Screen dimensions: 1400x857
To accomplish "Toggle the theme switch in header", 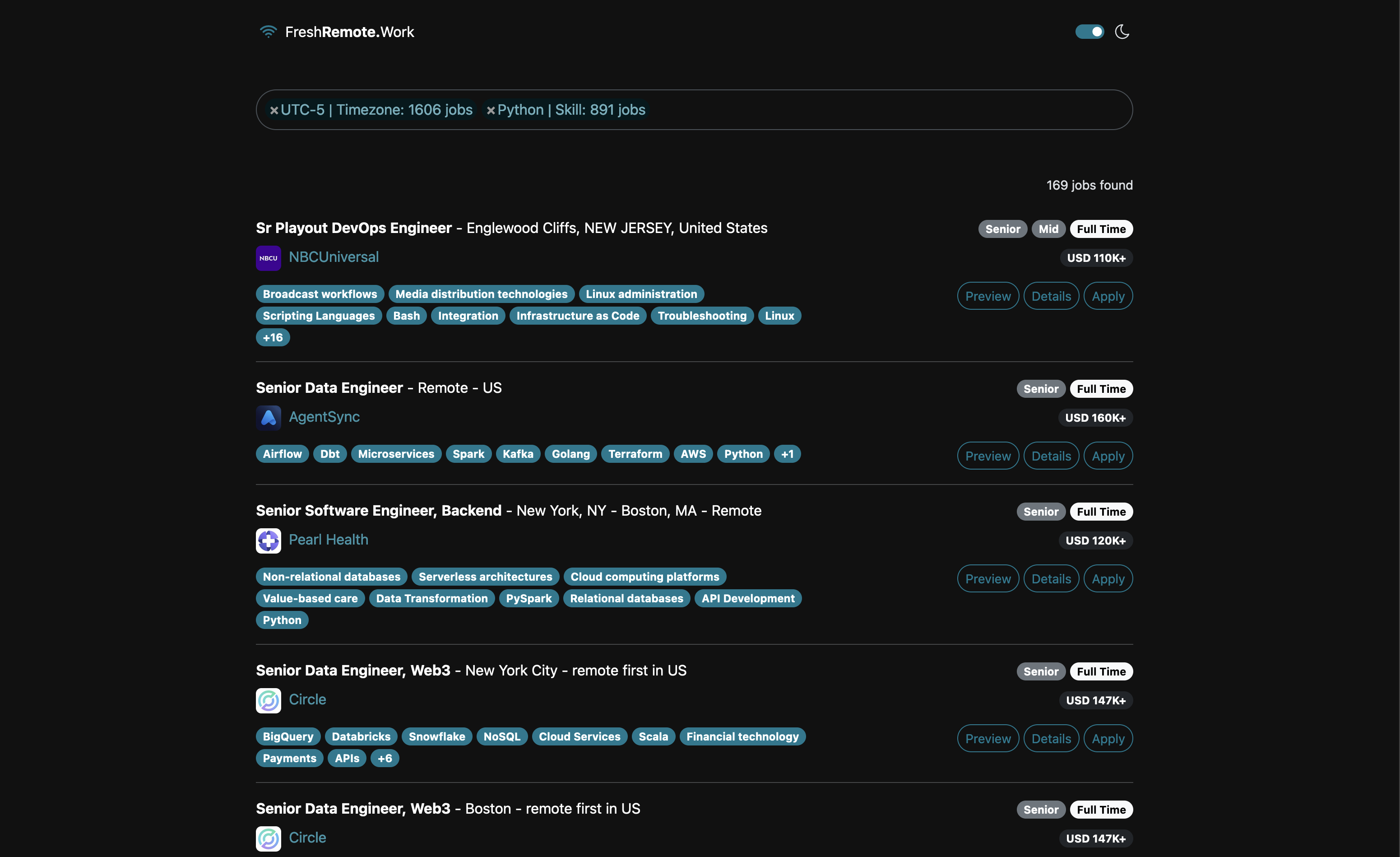I will pyautogui.click(x=1089, y=32).
